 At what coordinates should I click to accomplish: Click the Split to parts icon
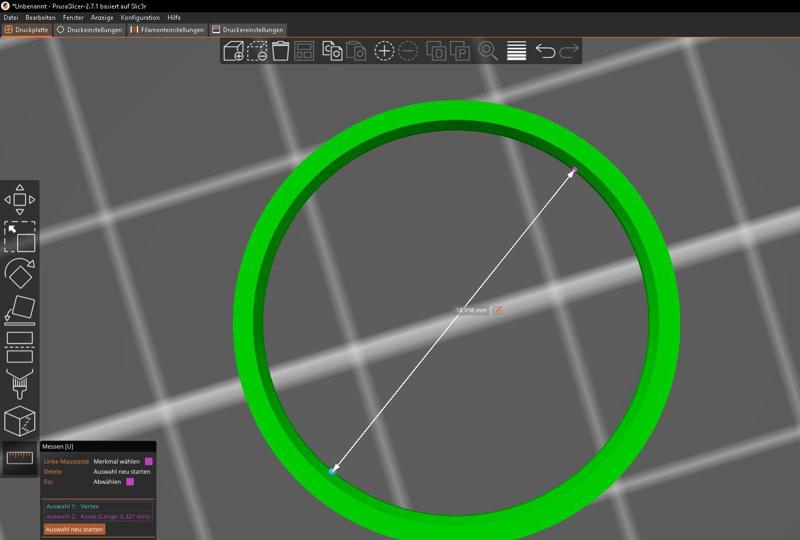(460, 51)
